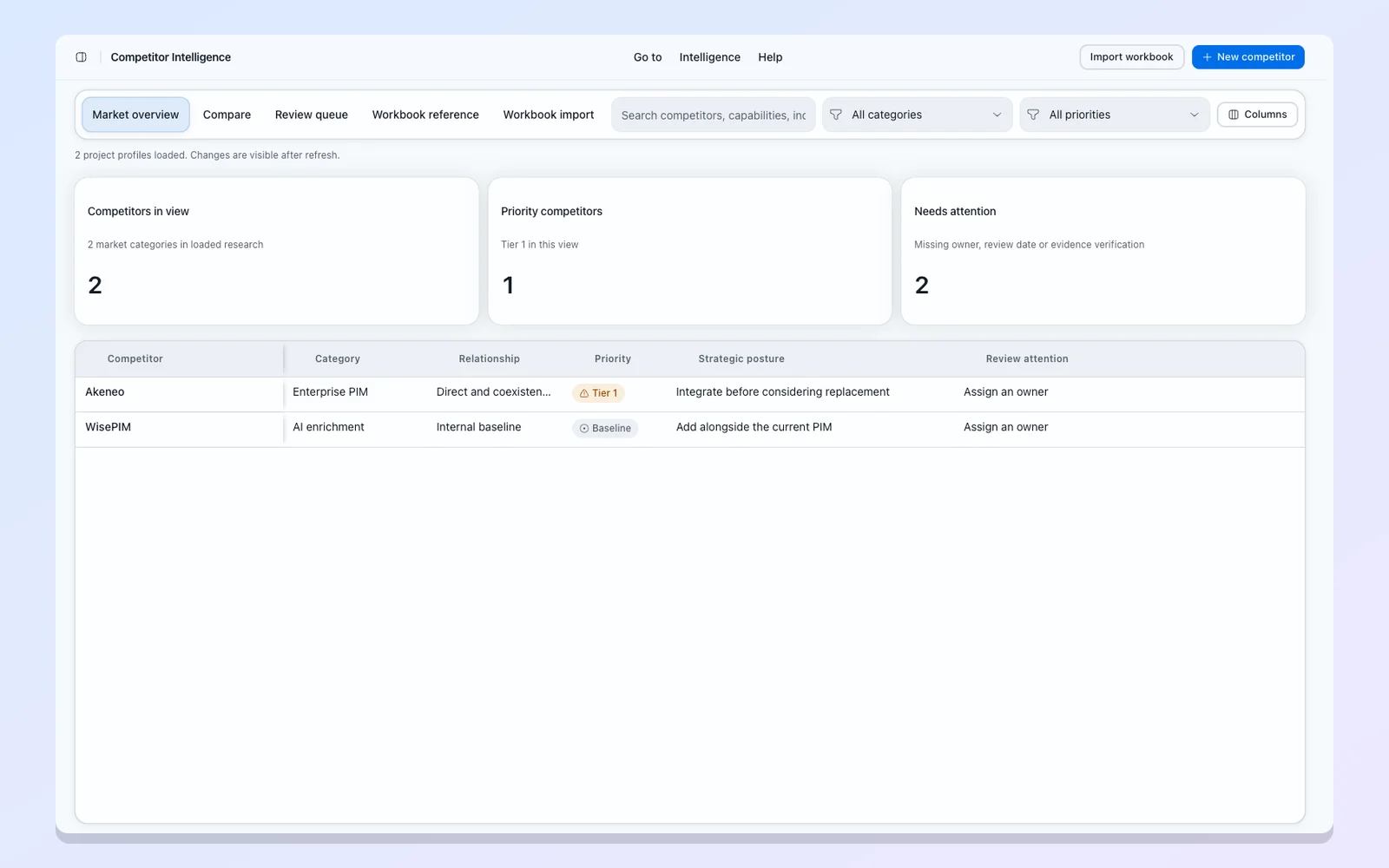Sort by the Competitor column header

pos(135,358)
